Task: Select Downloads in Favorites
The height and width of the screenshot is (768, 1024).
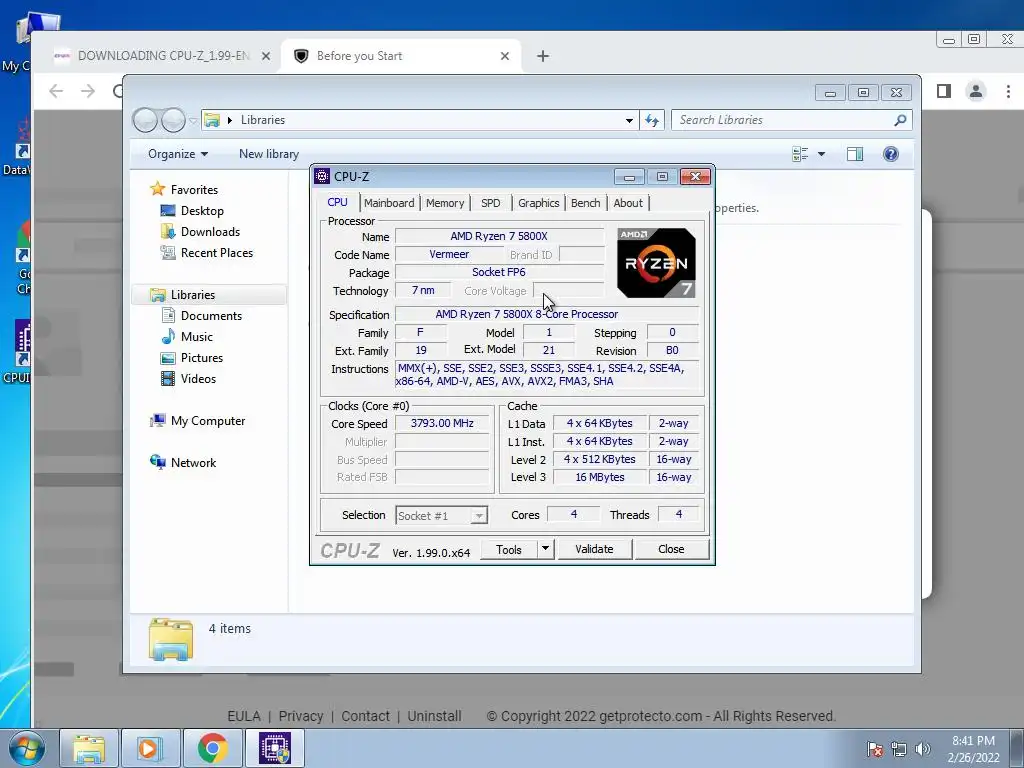Action: click(x=210, y=232)
